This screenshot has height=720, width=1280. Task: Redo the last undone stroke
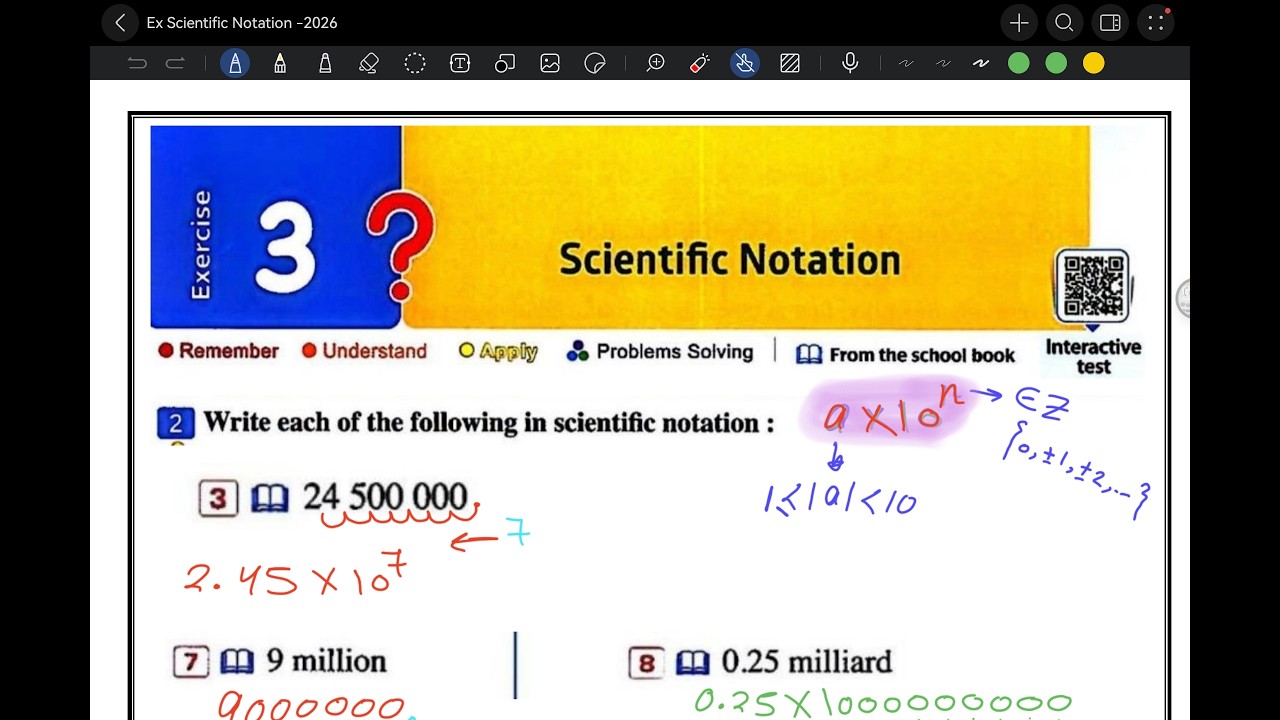coord(175,64)
